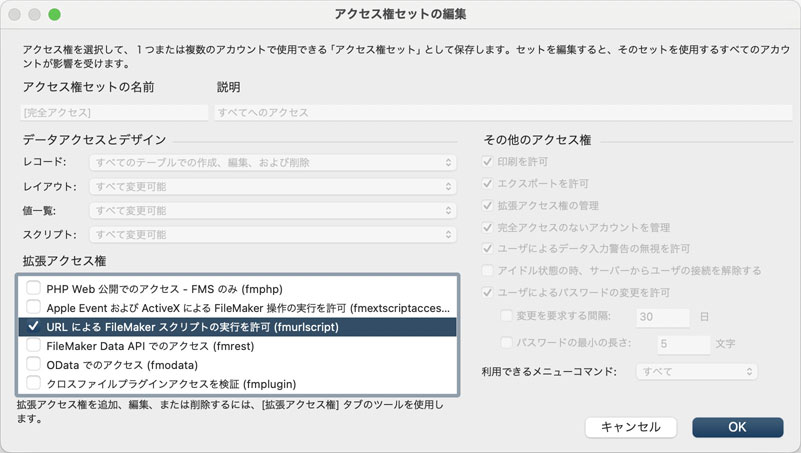
Task: Toggle 拡張アクセス権の管理 checkbox
Action: (x=487, y=205)
